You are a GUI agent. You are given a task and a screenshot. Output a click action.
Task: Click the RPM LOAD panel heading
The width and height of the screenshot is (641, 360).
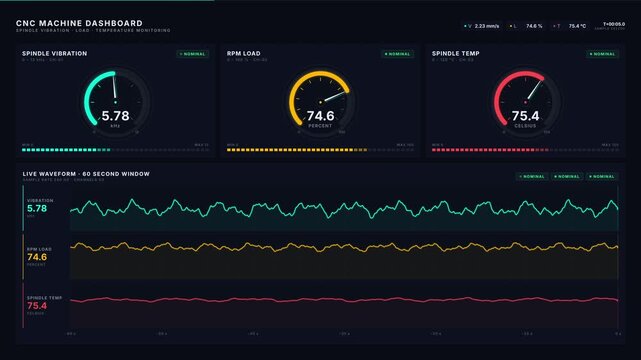[x=244, y=54]
